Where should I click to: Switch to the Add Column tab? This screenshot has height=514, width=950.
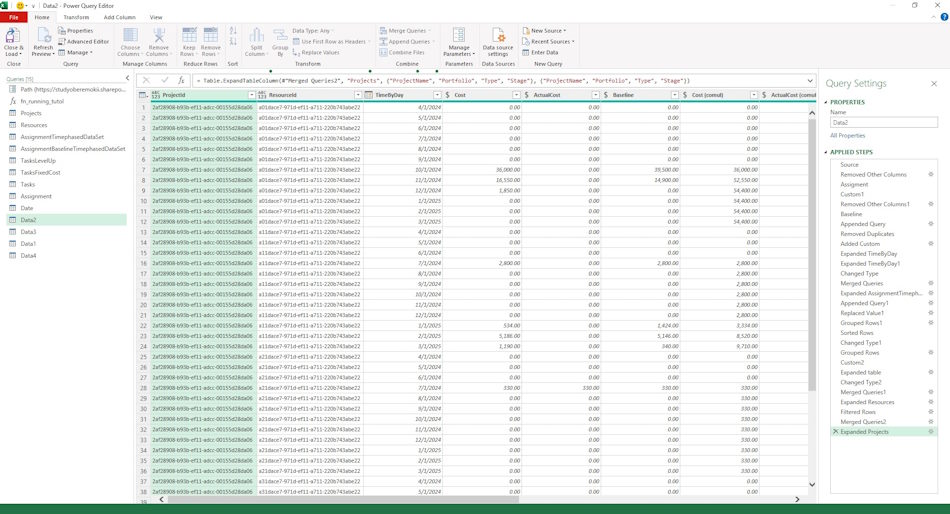point(119,17)
